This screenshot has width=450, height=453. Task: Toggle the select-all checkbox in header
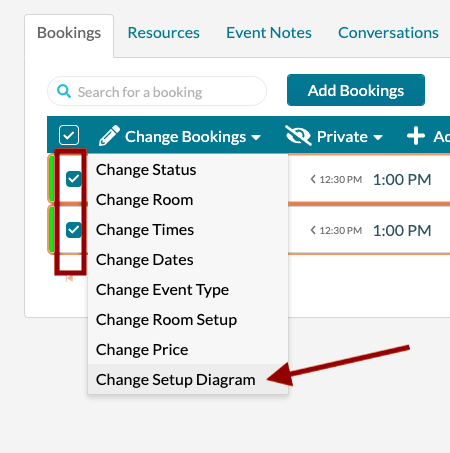point(69,135)
